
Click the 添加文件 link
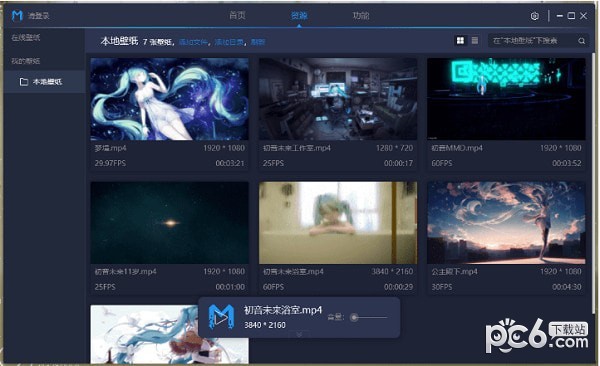193,42
